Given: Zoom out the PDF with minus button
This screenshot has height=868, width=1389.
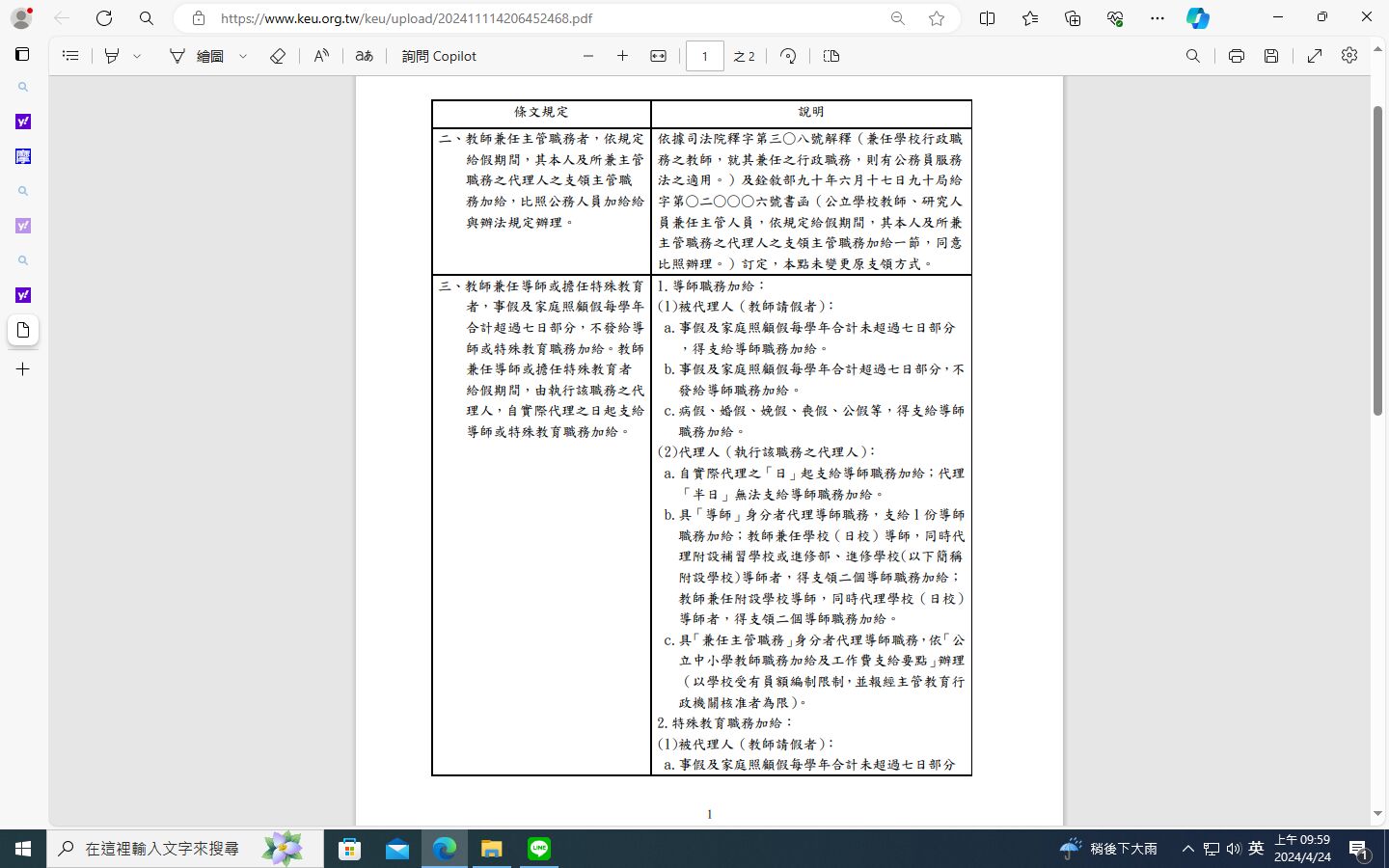Looking at the screenshot, I should 588,56.
